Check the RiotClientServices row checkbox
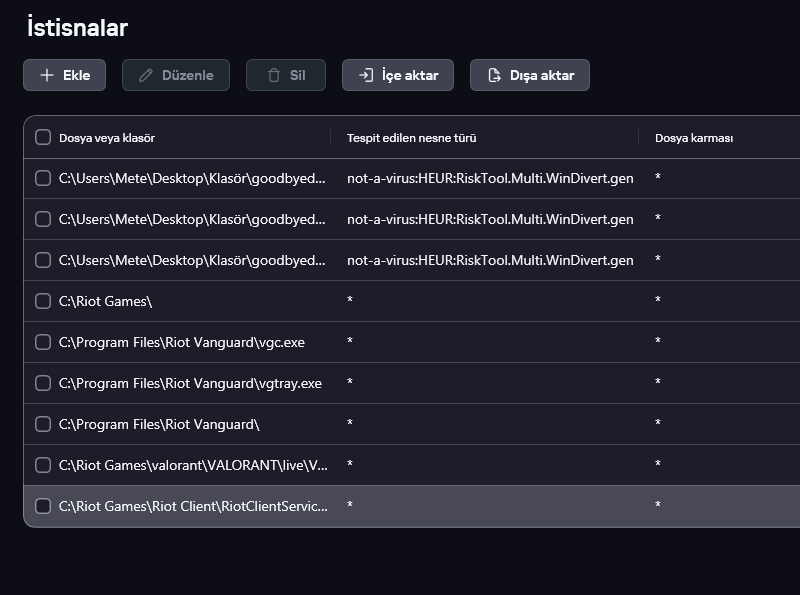Image resolution: width=800 pixels, height=595 pixels. tap(43, 506)
